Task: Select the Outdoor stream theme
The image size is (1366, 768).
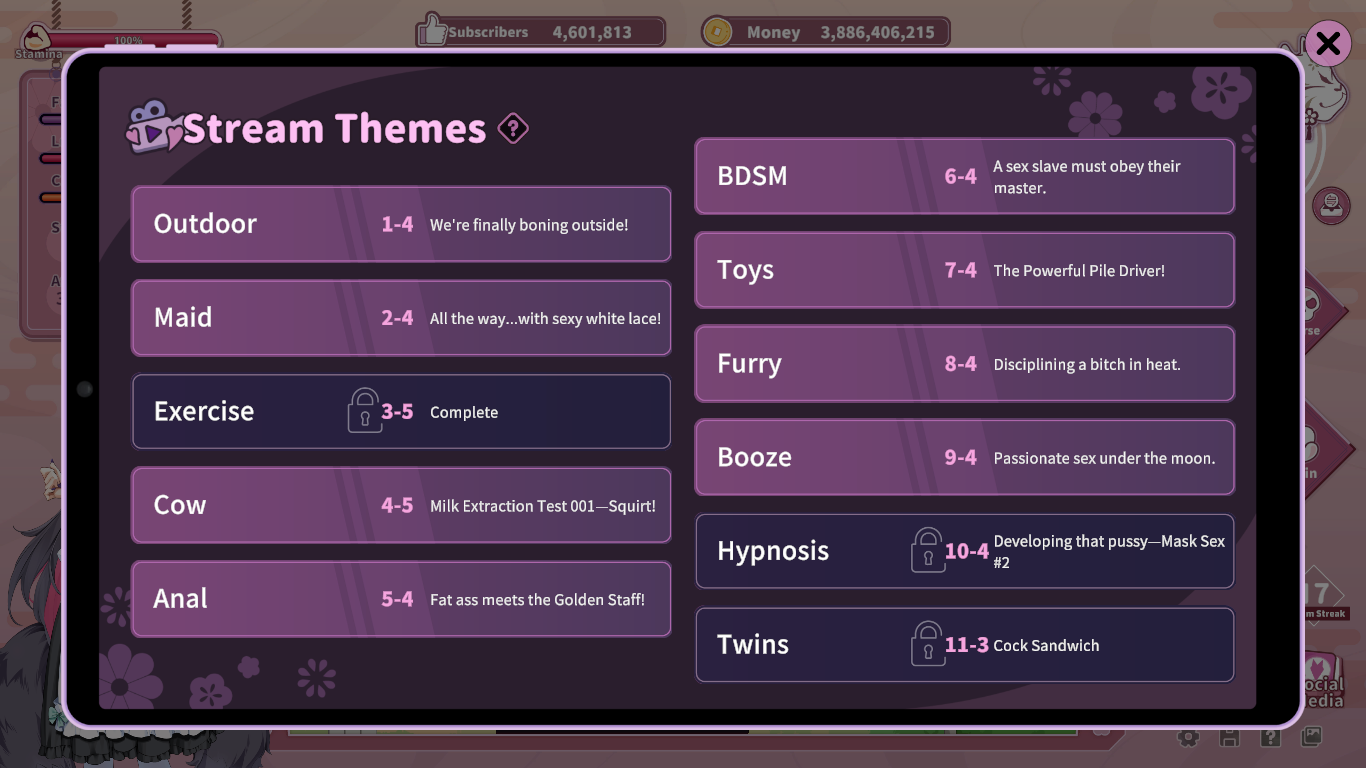Action: pos(401,224)
